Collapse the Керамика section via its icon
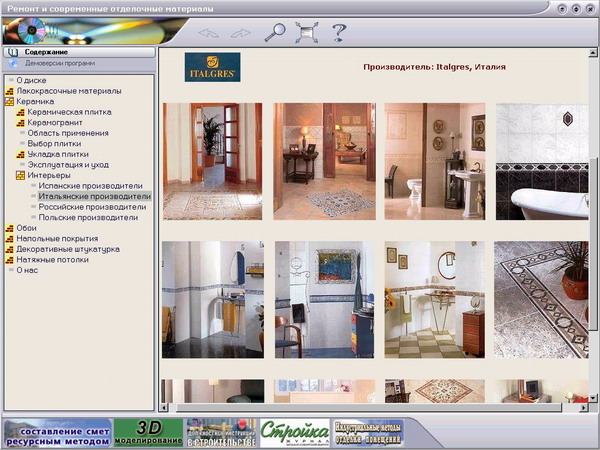This screenshot has width=600, height=450. (9, 102)
